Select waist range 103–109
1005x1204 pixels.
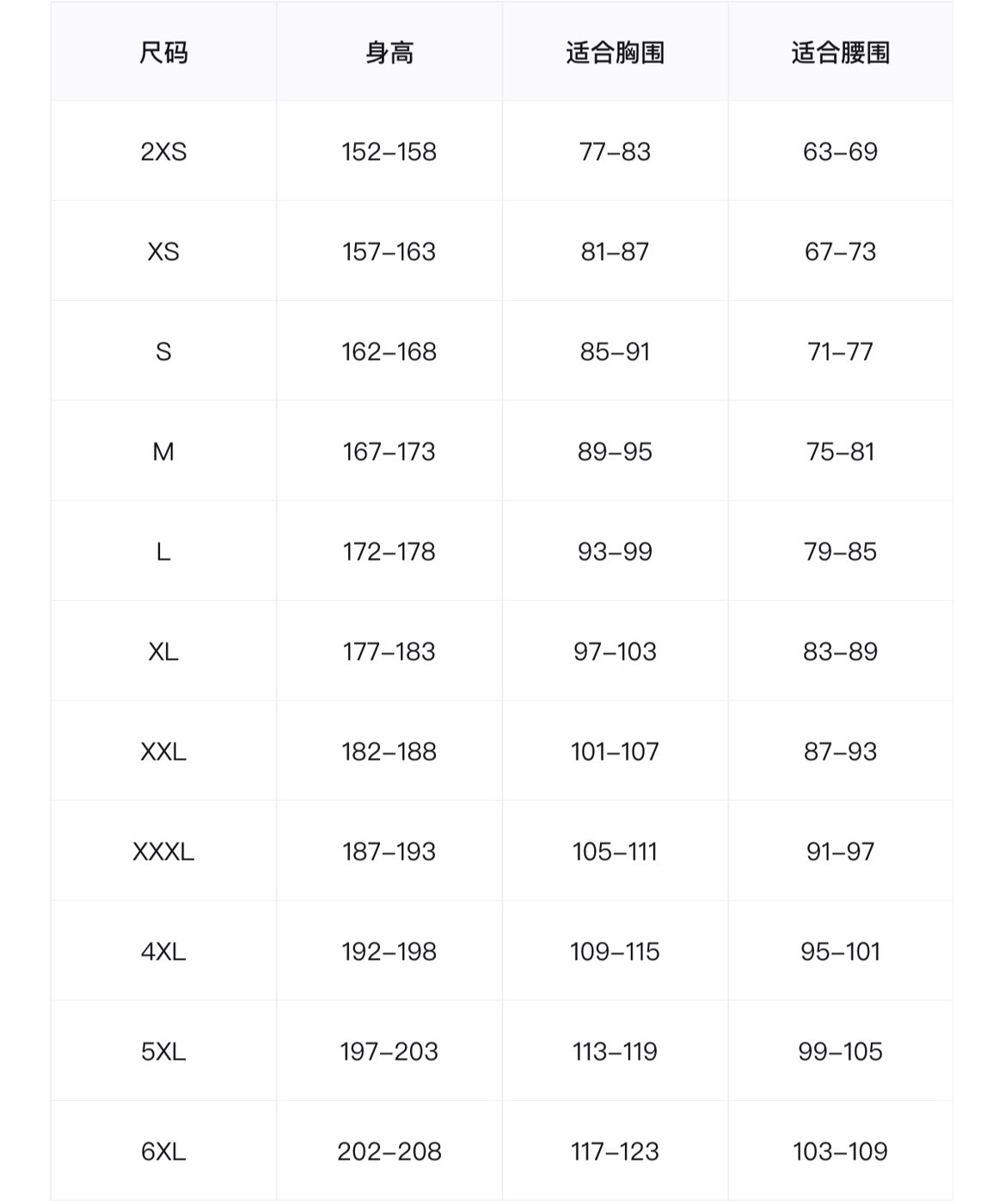click(x=840, y=1152)
